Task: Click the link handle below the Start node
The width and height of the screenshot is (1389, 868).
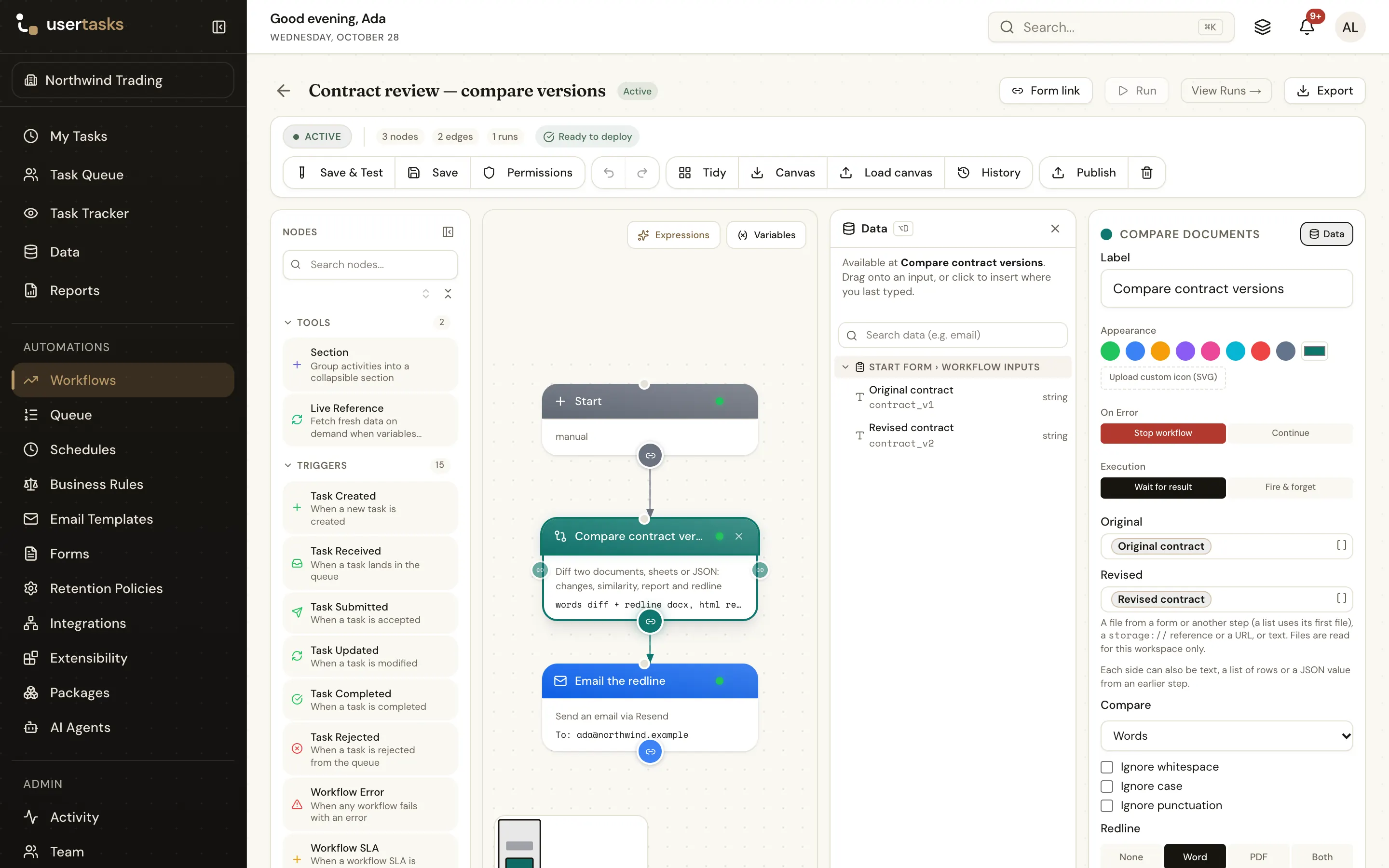Action: point(650,456)
